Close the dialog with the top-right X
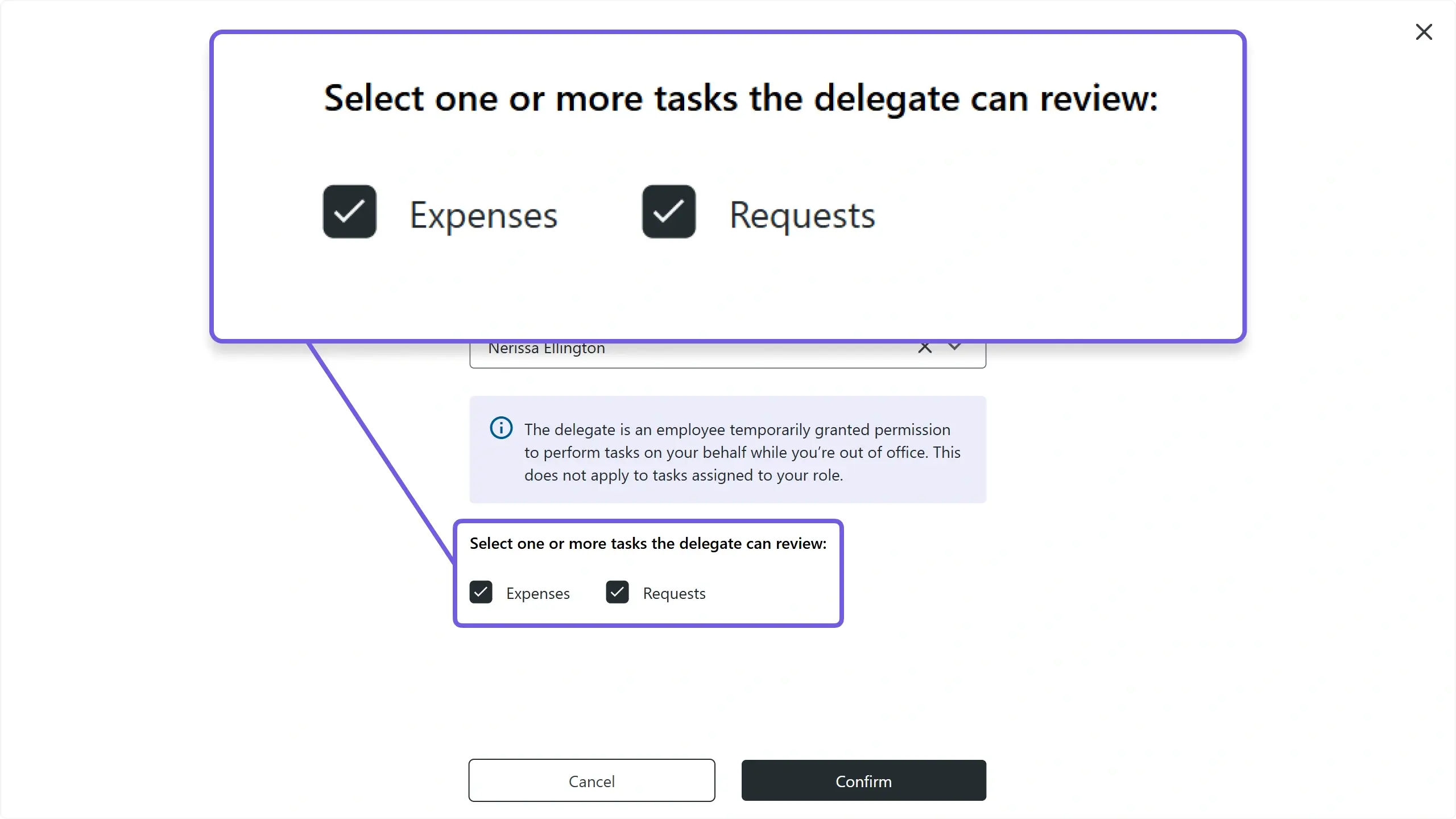 tap(1424, 32)
